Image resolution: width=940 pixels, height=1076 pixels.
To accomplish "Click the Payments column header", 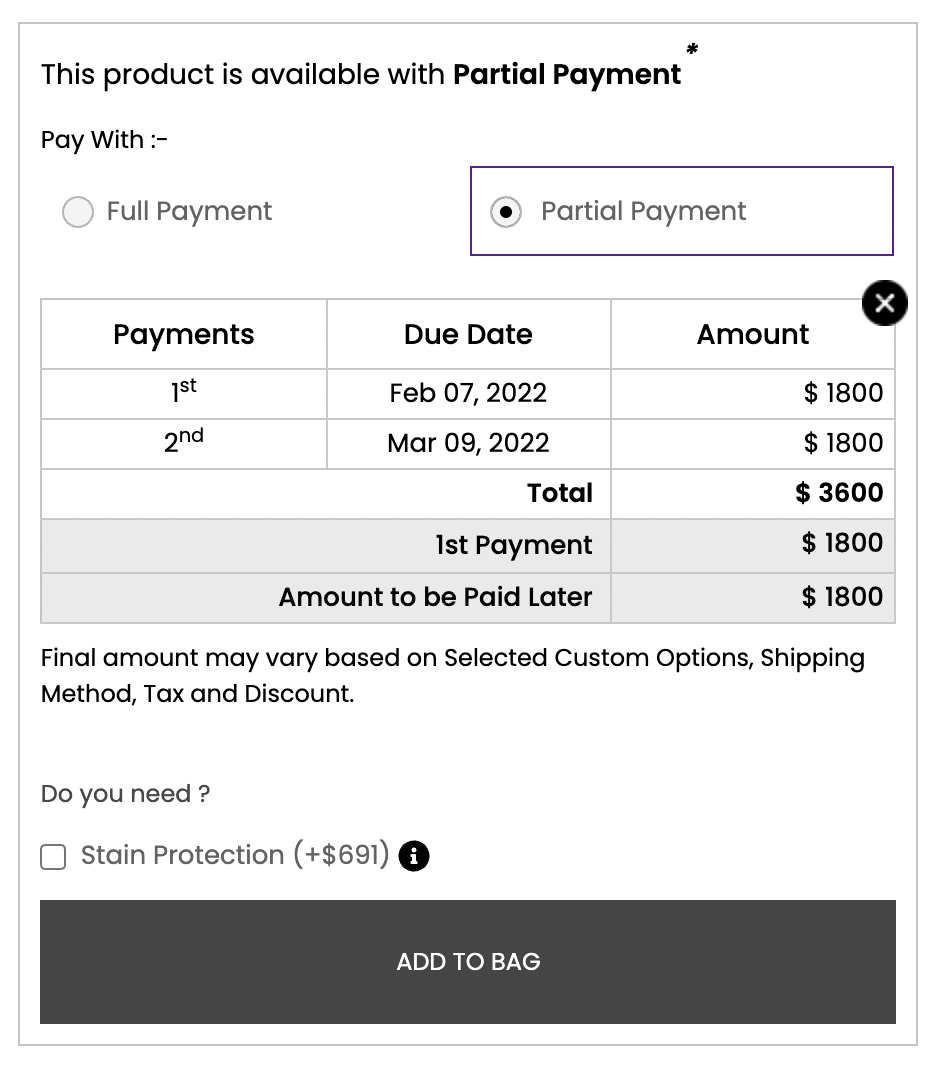I will 184,334.
